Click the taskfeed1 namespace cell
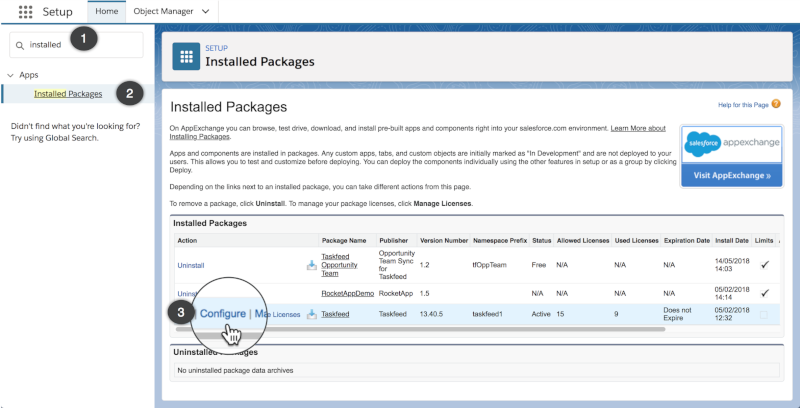This screenshot has height=408, width=800. coord(487,314)
